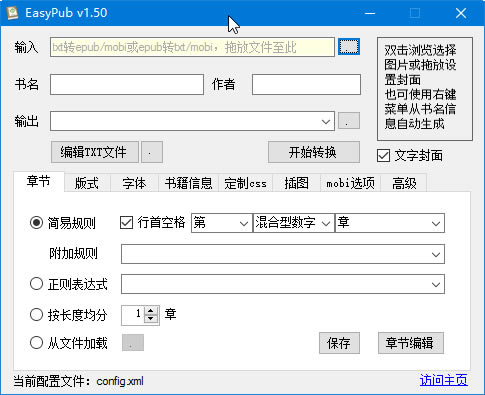The height and width of the screenshot is (395, 485).
Task: Select the 正则表达式 radio button
Action: [36, 284]
